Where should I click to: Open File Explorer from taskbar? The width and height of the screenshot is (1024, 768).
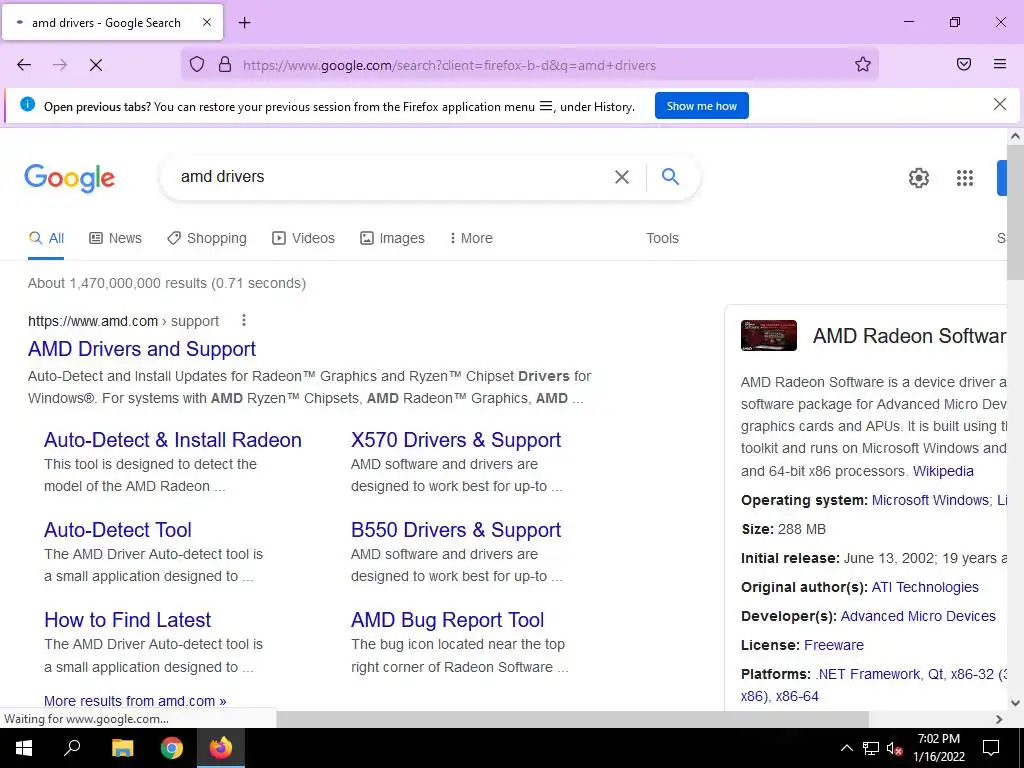(x=122, y=748)
